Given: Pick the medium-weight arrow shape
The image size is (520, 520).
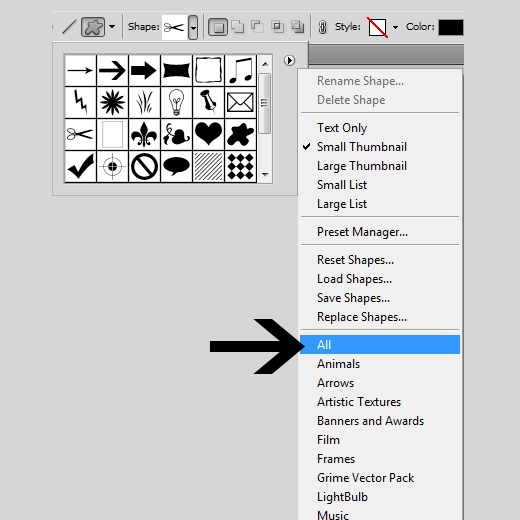Looking at the screenshot, I should (x=112, y=70).
